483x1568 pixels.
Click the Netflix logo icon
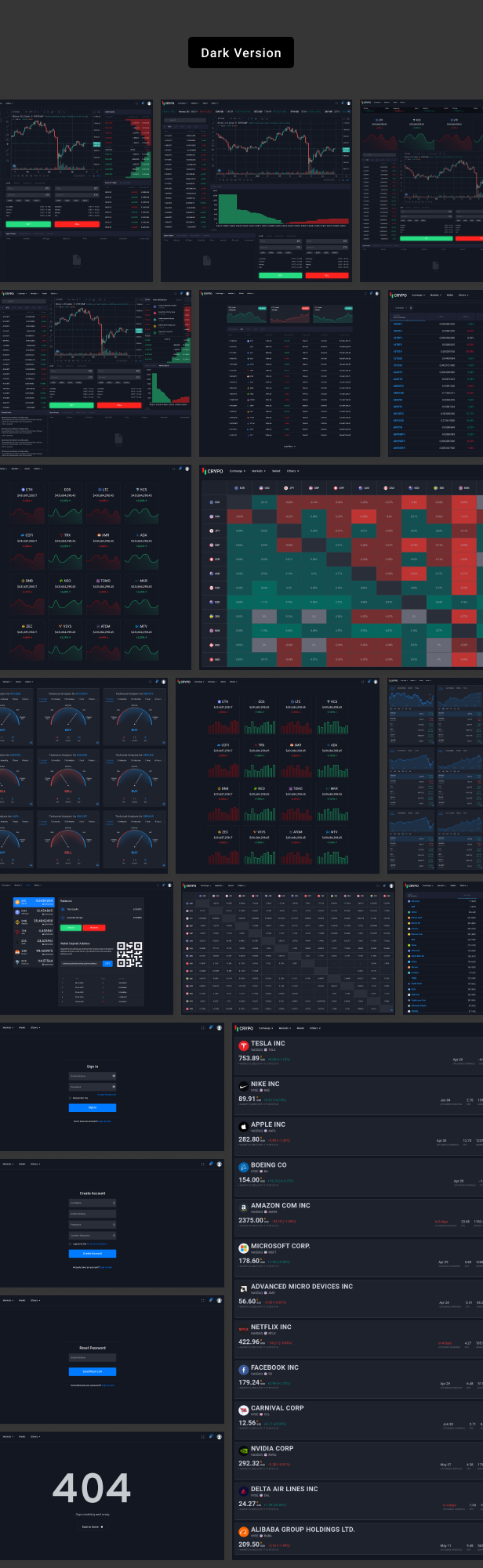click(x=244, y=1329)
